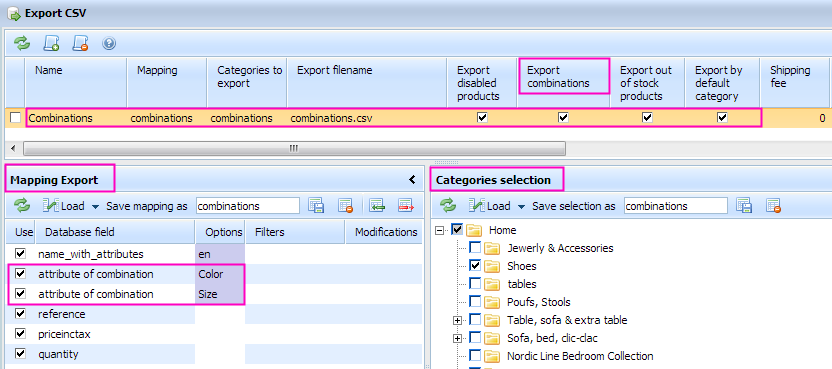Image resolution: width=832 pixels, height=369 pixels.
Task: Check the Table, sofa & extra table checkbox
Action: (475, 320)
